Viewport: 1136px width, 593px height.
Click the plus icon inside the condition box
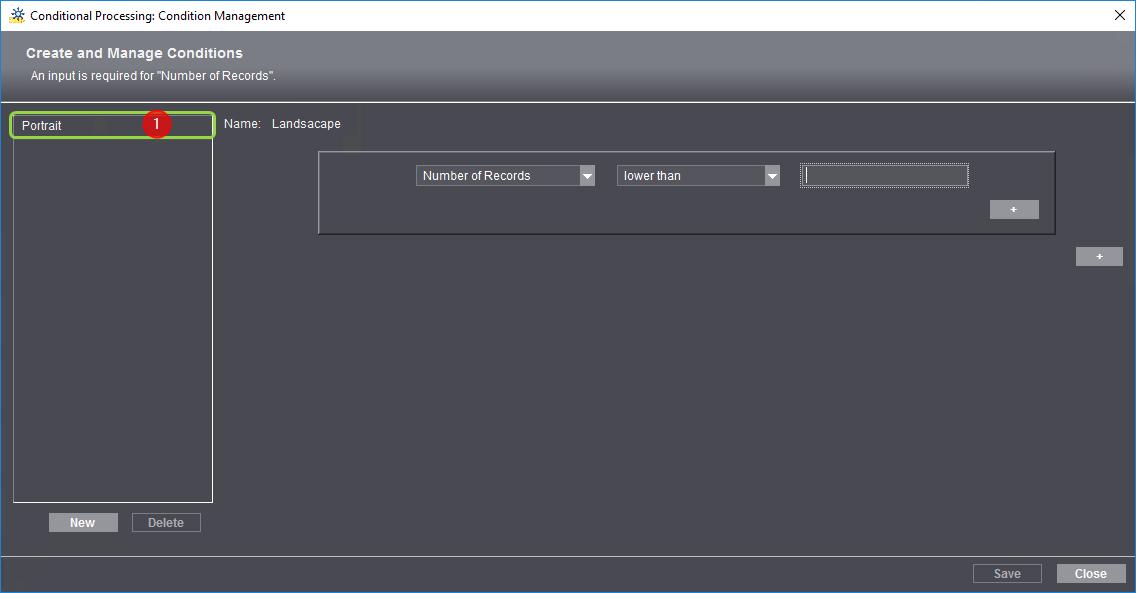1014,209
